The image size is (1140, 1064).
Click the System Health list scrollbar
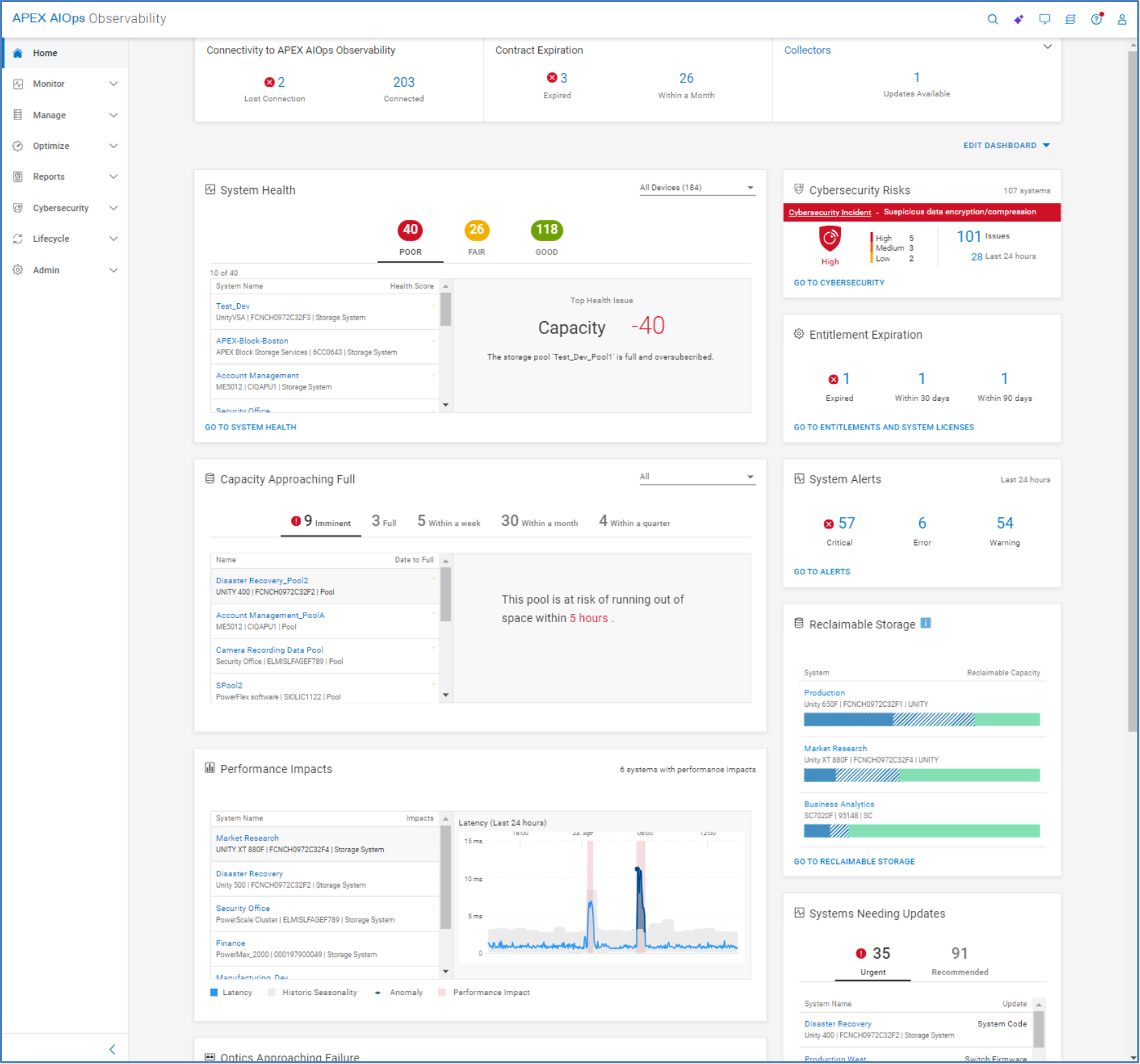pyautogui.click(x=445, y=310)
